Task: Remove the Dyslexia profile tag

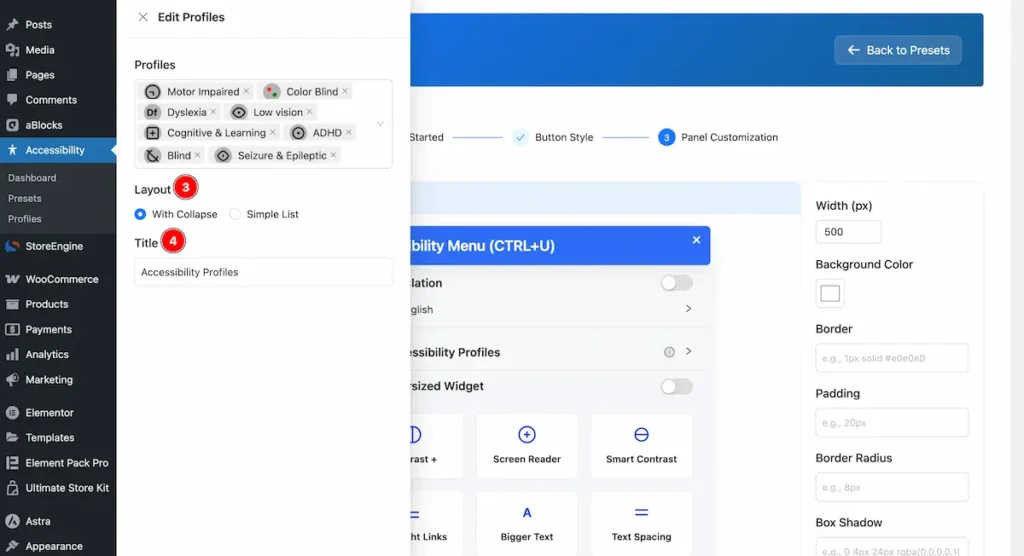Action: click(213, 112)
